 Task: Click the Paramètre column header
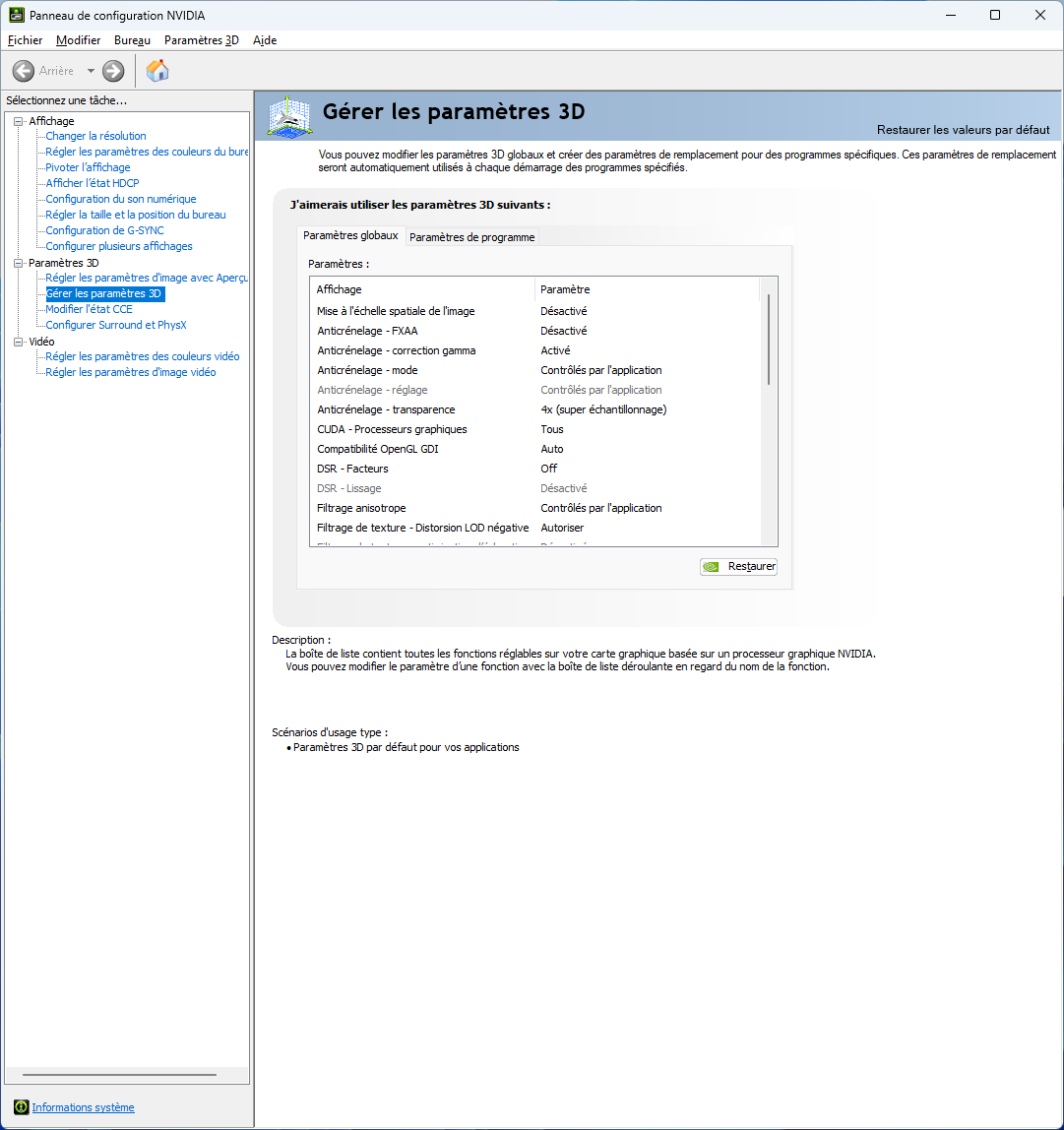point(648,289)
